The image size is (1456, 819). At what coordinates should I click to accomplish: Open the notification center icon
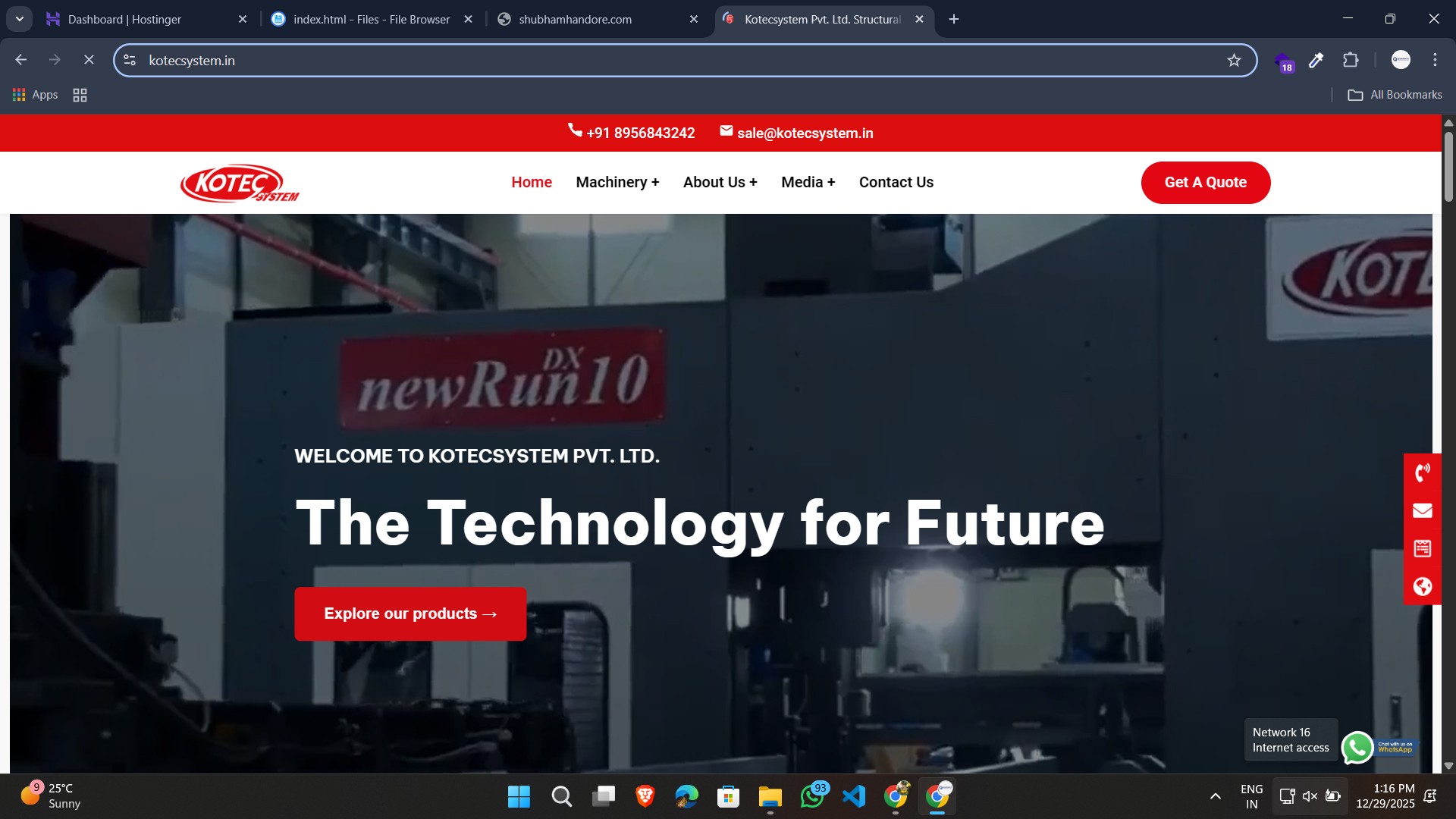[x=1430, y=796]
